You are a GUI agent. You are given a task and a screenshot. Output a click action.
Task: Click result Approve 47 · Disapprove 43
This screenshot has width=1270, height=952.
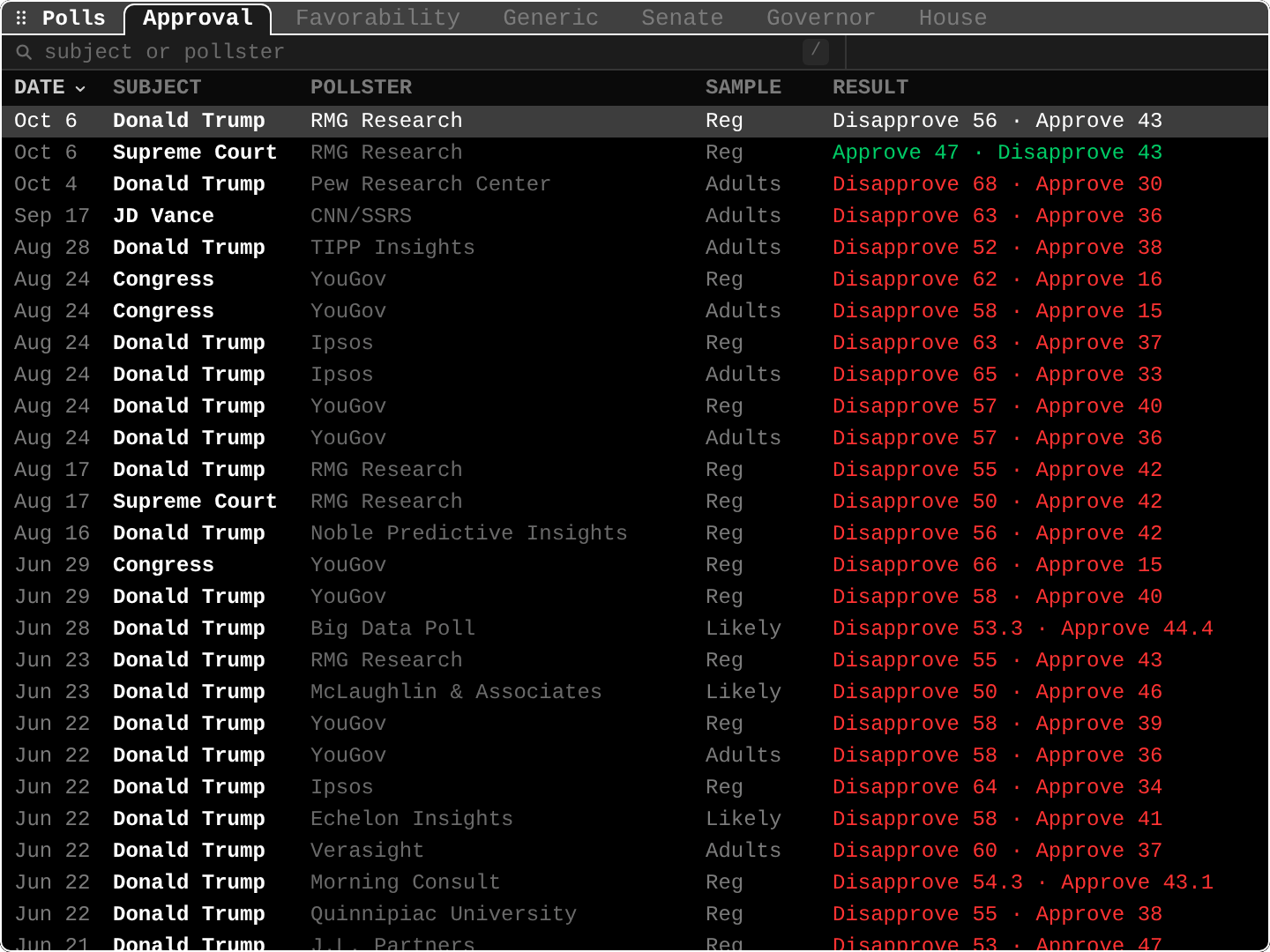pyautogui.click(x=997, y=152)
